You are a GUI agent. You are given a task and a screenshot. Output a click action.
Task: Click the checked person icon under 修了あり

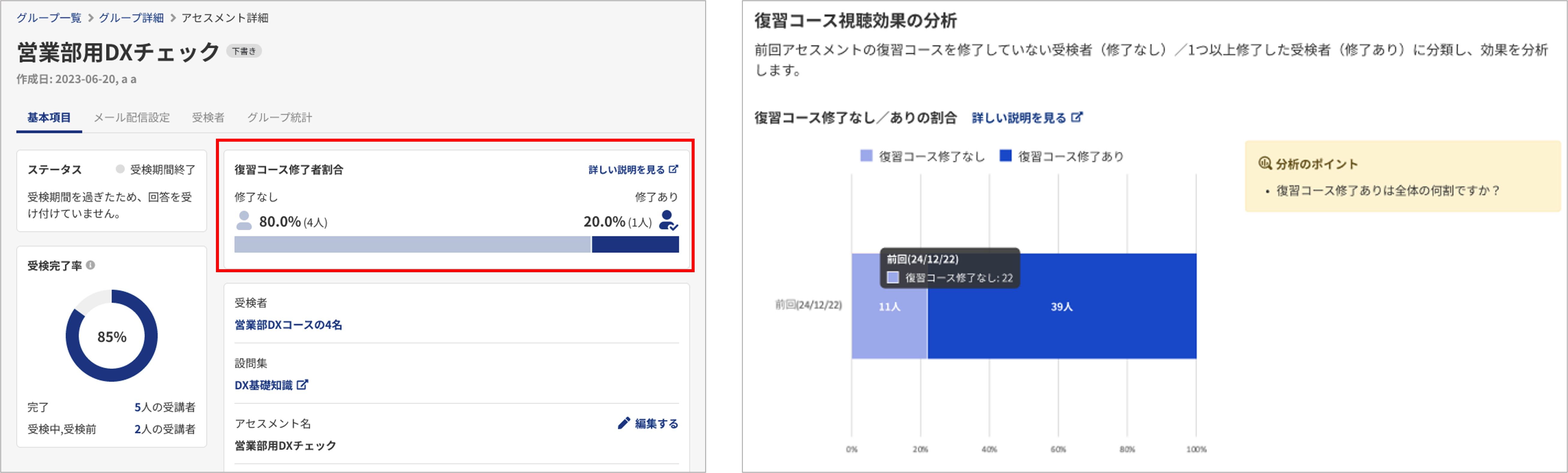(x=668, y=220)
